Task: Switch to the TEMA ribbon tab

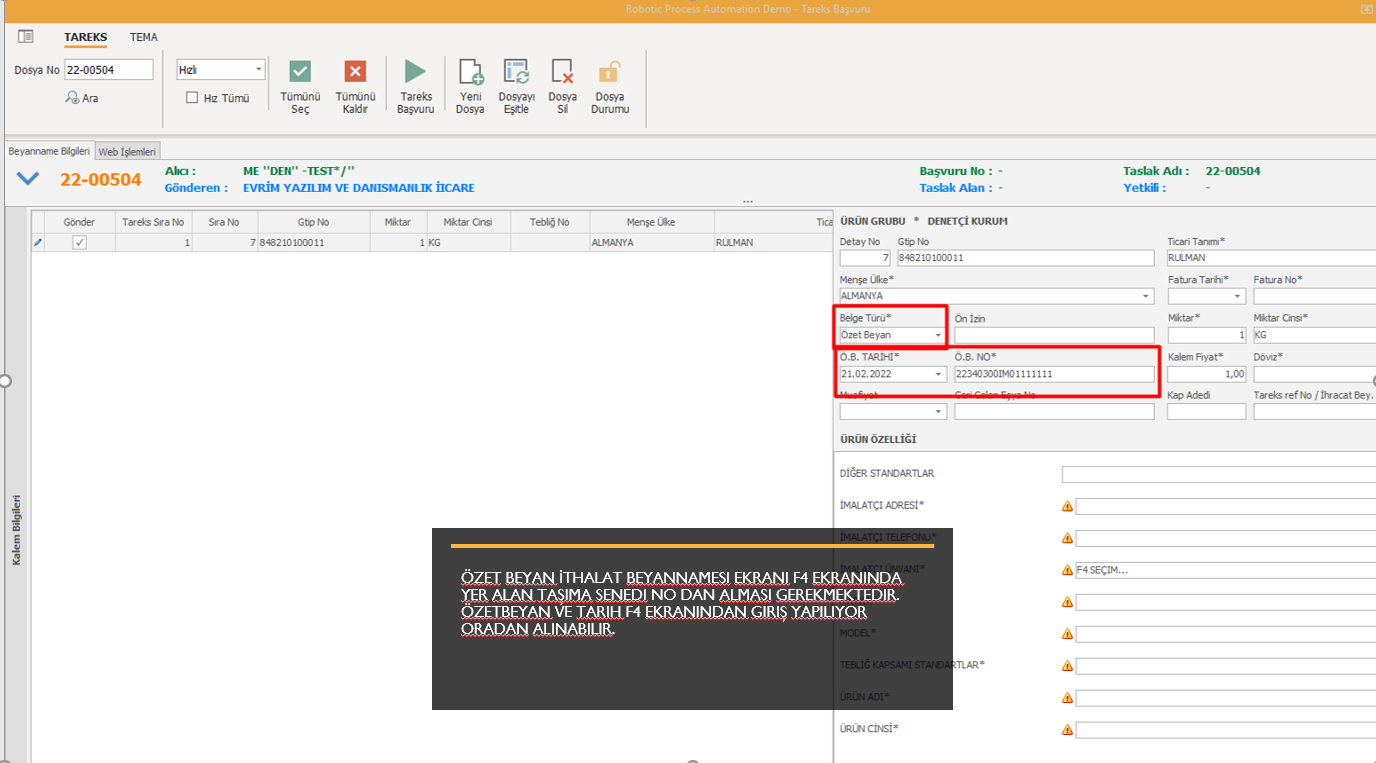Action: pyautogui.click(x=143, y=37)
